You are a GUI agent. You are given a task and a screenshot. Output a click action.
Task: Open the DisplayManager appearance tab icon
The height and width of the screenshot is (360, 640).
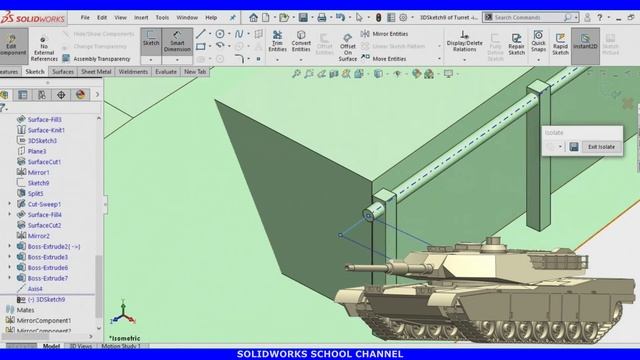pyautogui.click(x=80, y=95)
